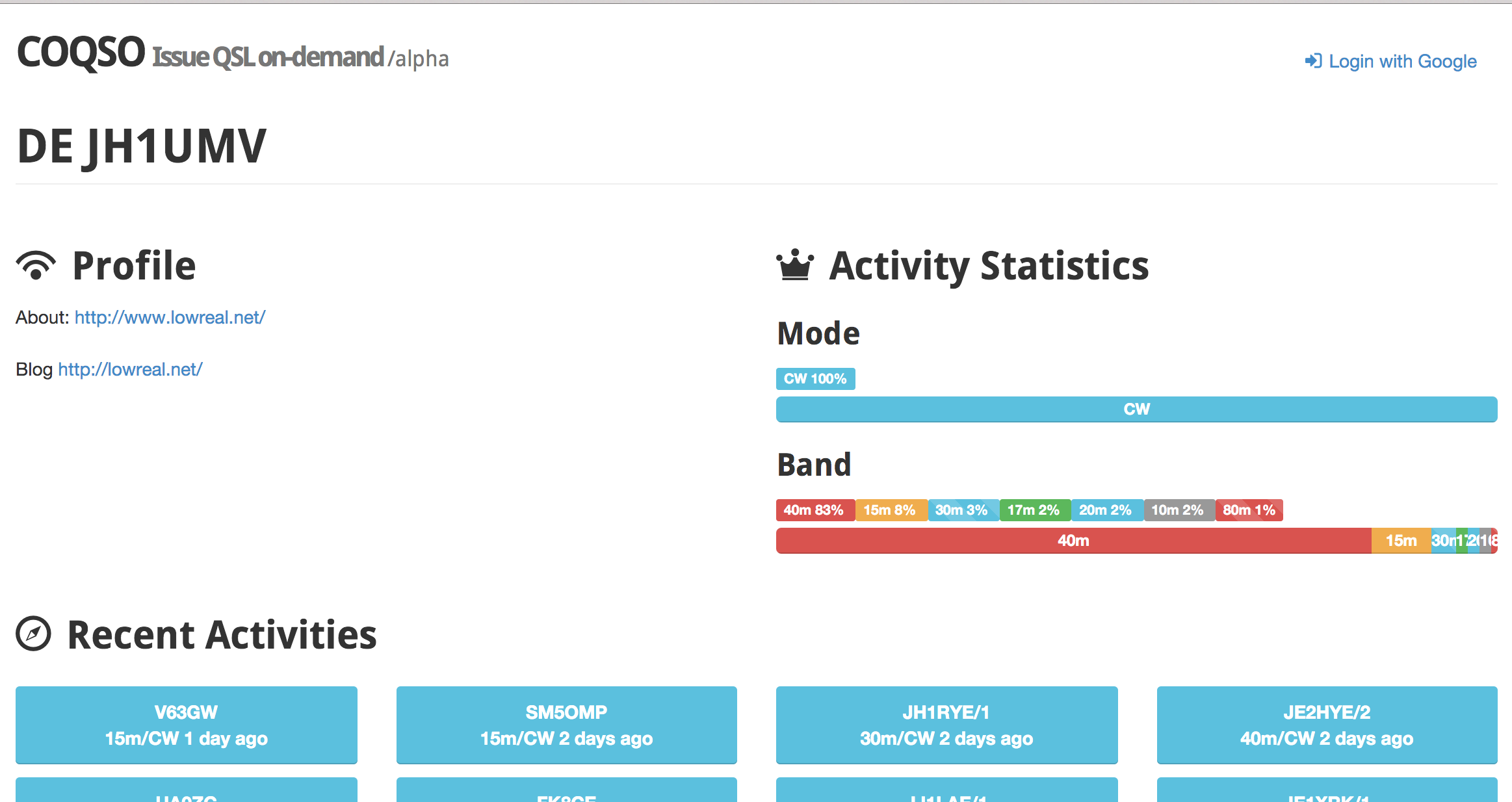Click the 40m 83% band badge

(x=814, y=510)
